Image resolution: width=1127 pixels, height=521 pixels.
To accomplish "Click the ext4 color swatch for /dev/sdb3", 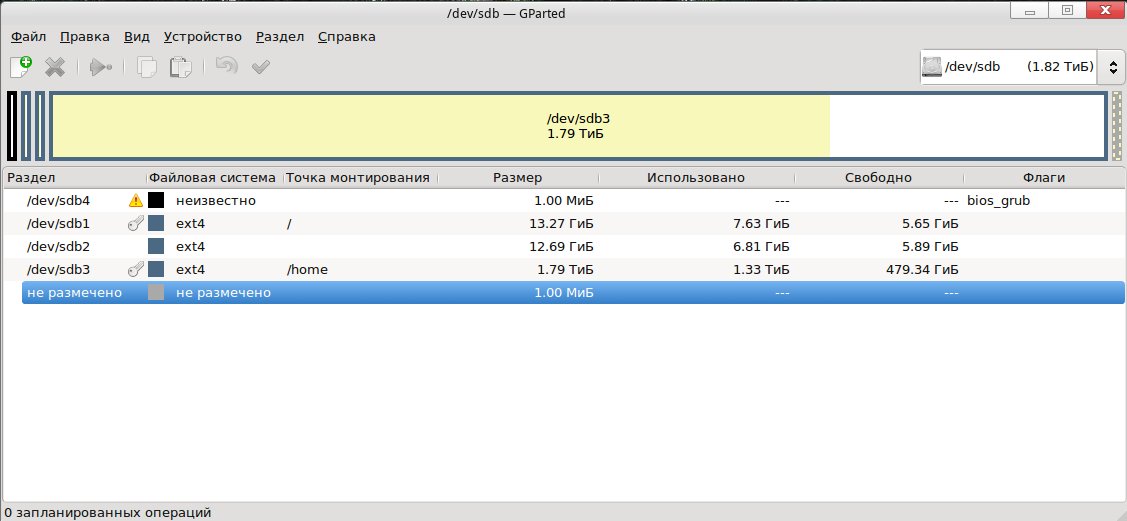I will click(156, 269).
